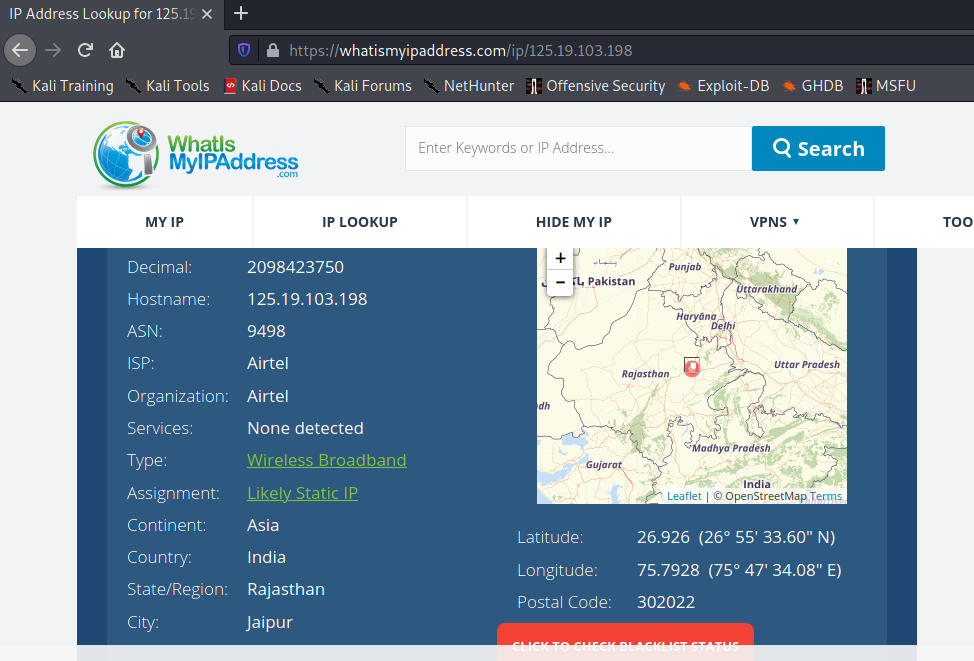Click the blue Search button
The height and width of the screenshot is (661, 974).
pyautogui.click(x=818, y=148)
